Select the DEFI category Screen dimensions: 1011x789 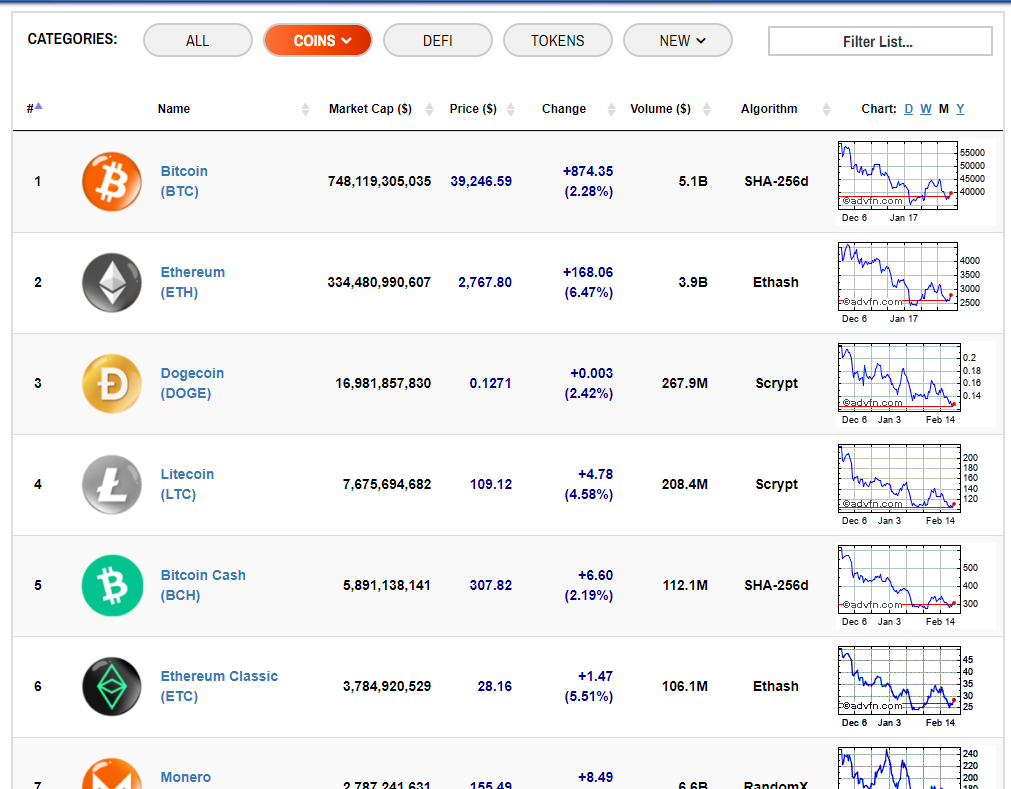point(438,41)
